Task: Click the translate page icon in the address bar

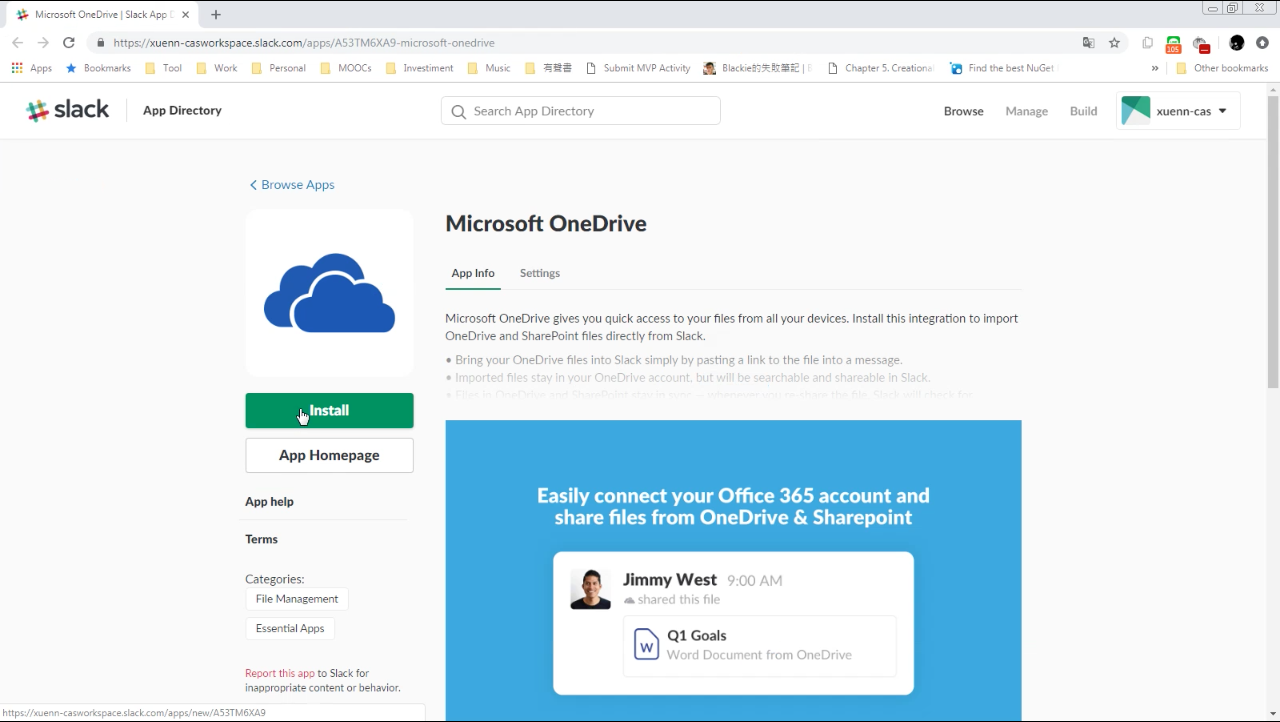Action: (1088, 43)
